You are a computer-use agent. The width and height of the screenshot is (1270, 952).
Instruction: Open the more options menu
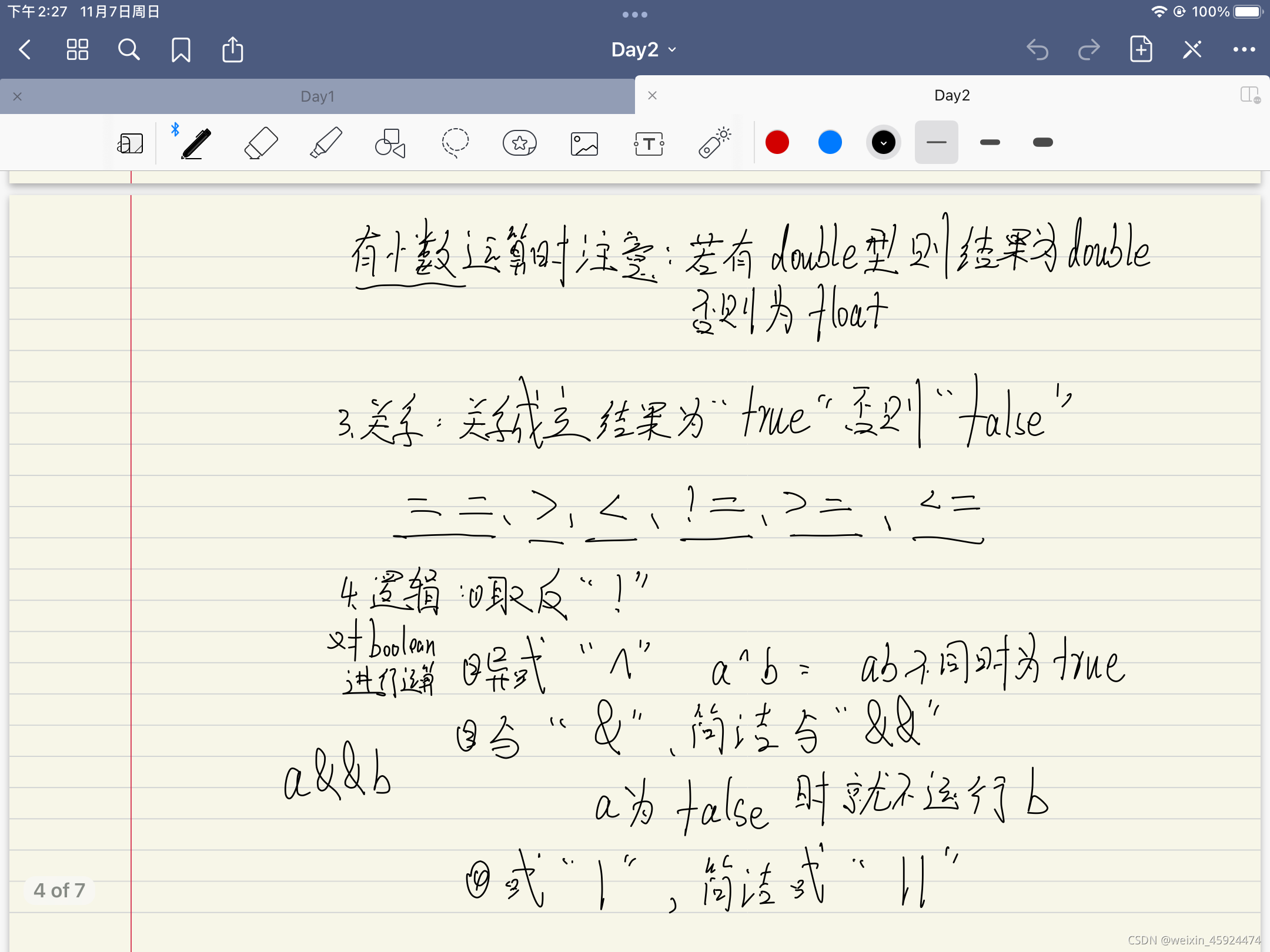click(1244, 50)
